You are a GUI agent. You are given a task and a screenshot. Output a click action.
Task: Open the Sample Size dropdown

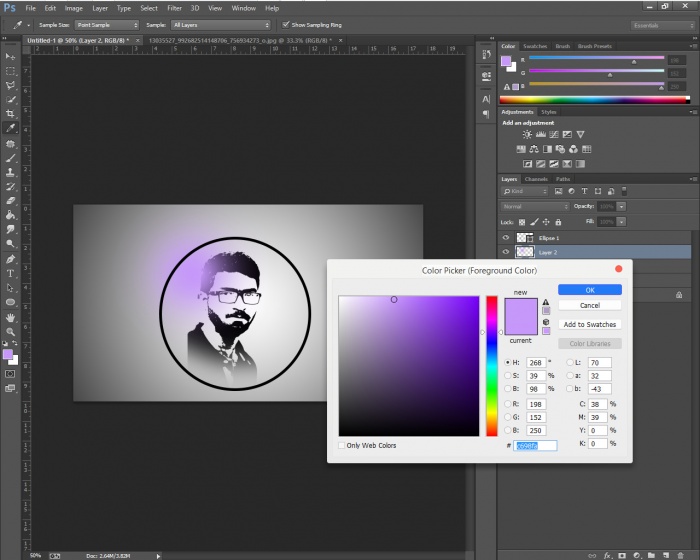pyautogui.click(x=105, y=24)
